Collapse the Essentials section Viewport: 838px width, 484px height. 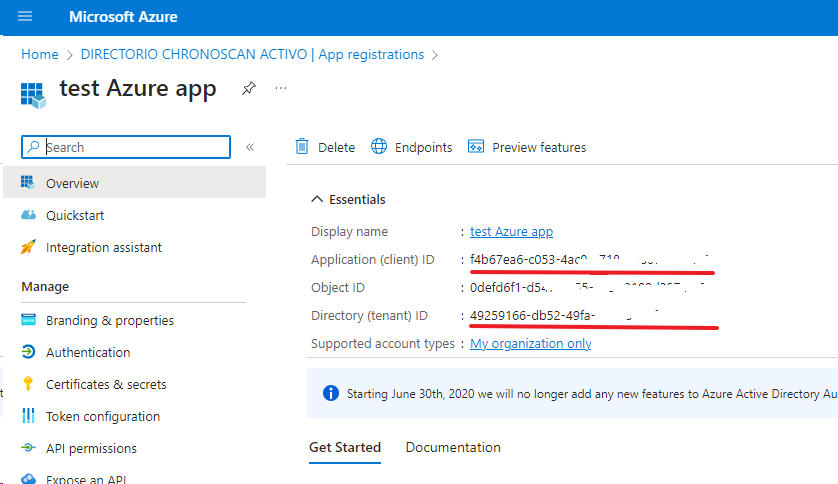click(x=318, y=199)
